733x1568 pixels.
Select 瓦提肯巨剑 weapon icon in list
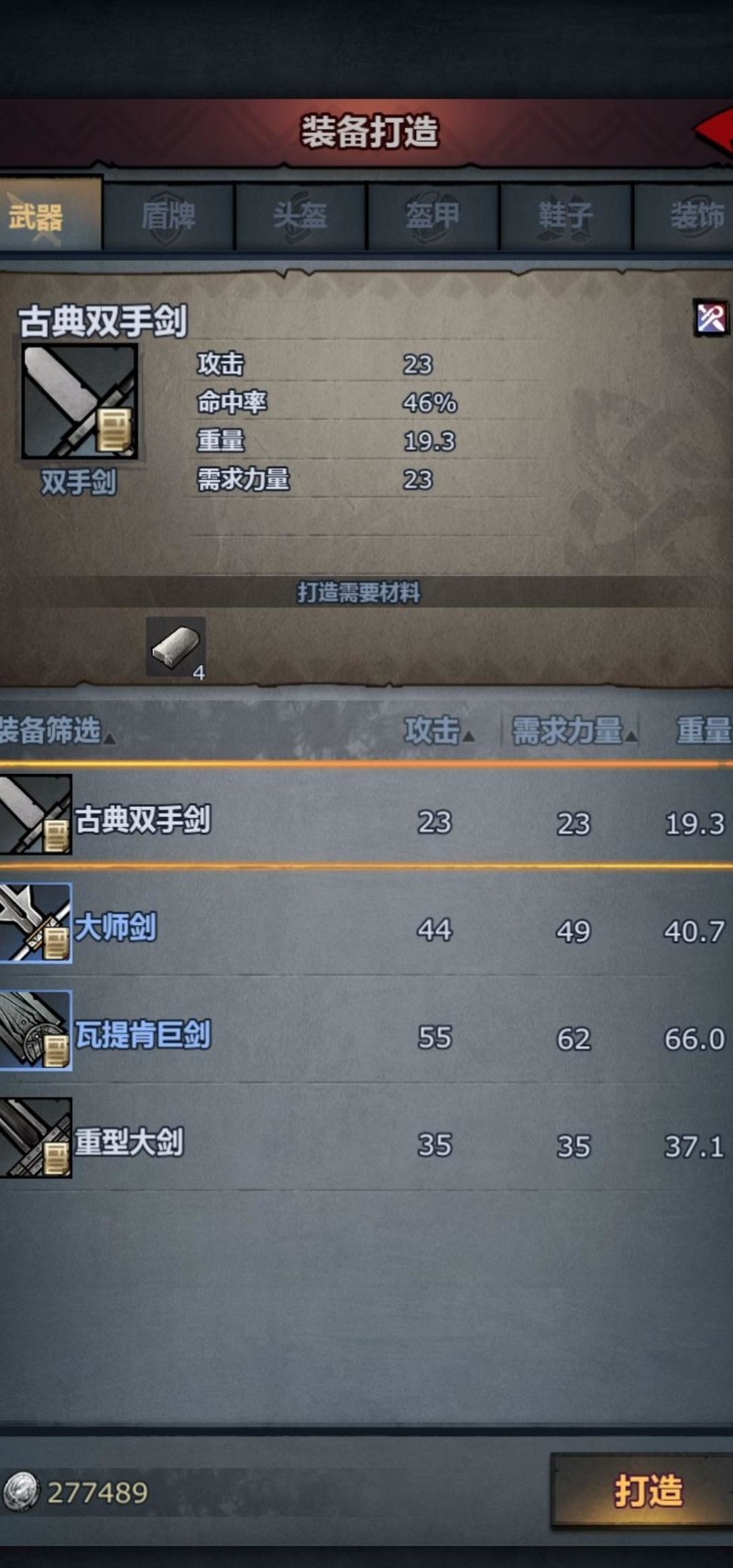click(x=36, y=1029)
